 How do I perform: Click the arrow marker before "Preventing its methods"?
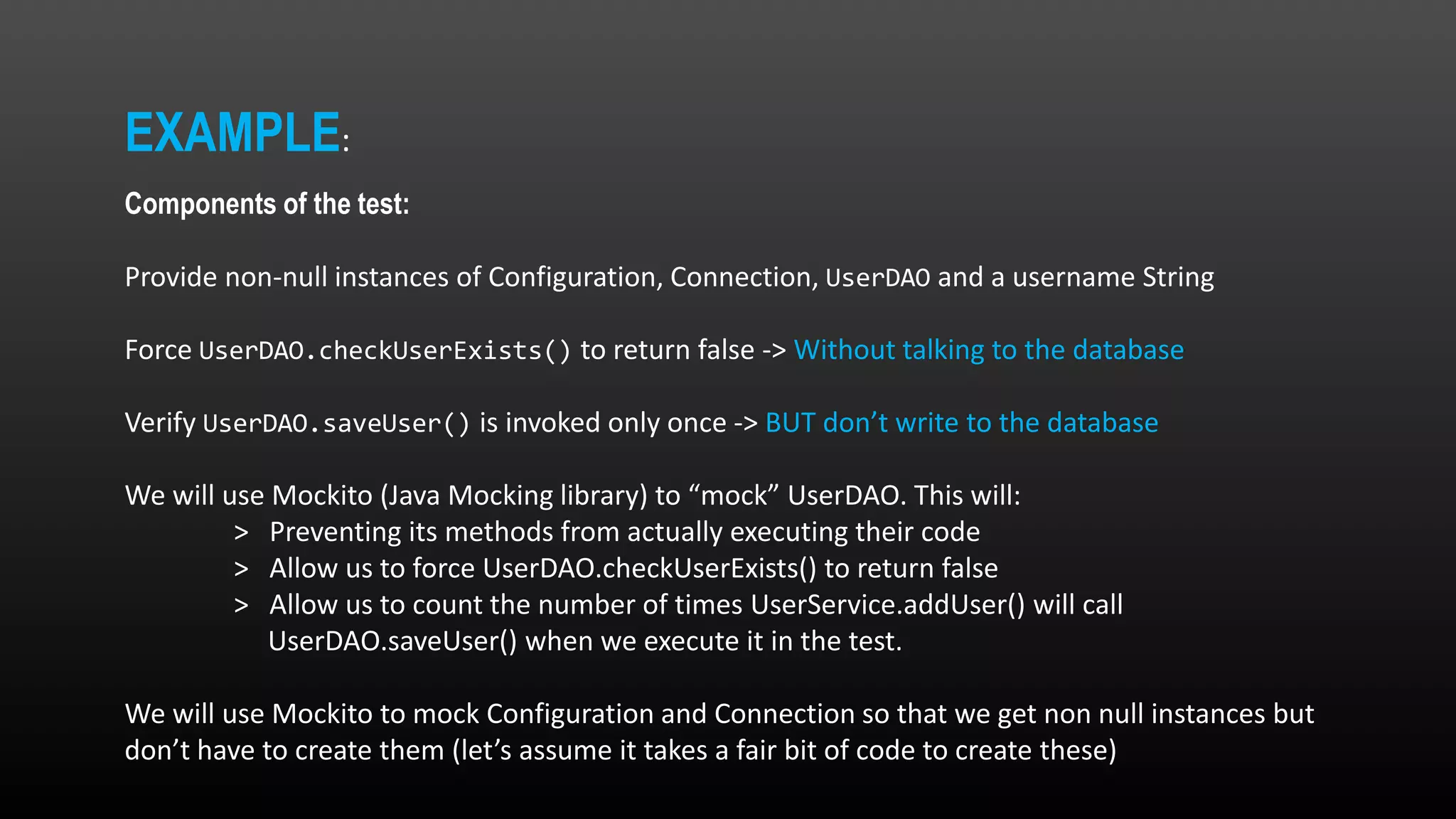coord(241,532)
